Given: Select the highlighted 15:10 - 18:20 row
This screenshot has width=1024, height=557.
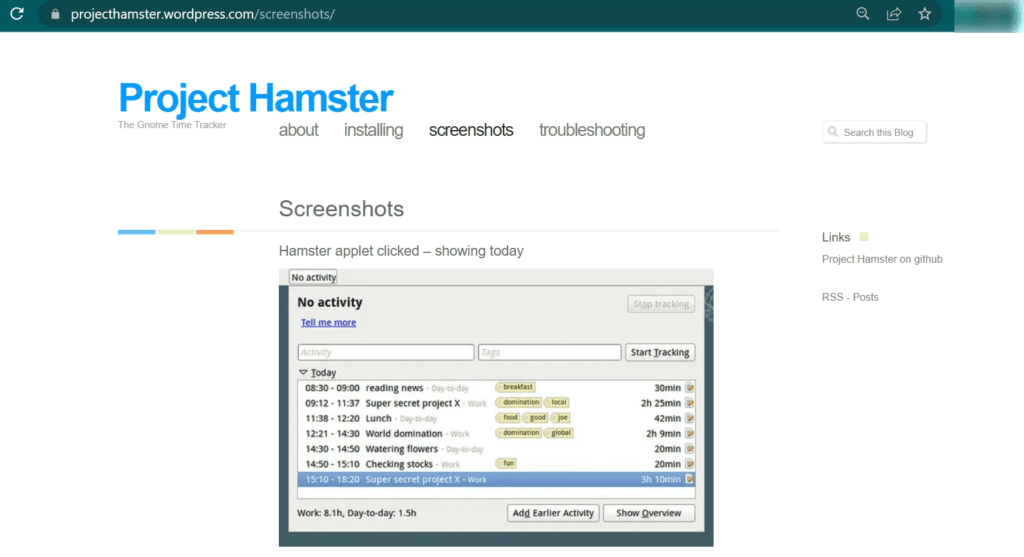Looking at the screenshot, I should pyautogui.click(x=496, y=479).
